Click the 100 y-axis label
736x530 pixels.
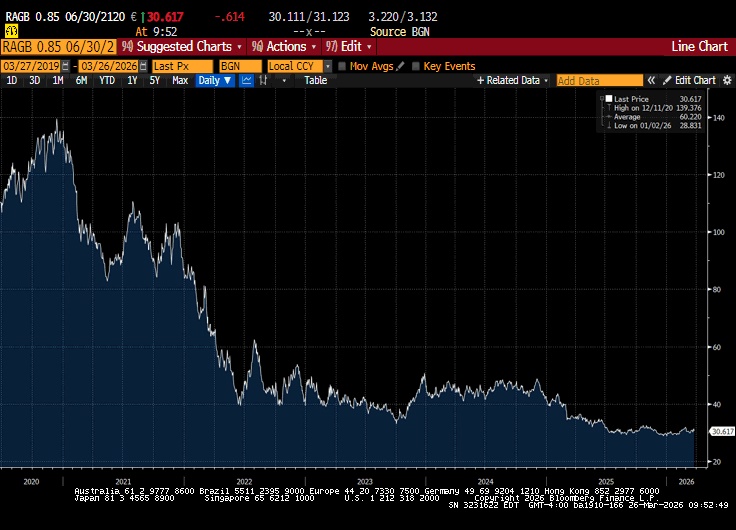[719, 232]
